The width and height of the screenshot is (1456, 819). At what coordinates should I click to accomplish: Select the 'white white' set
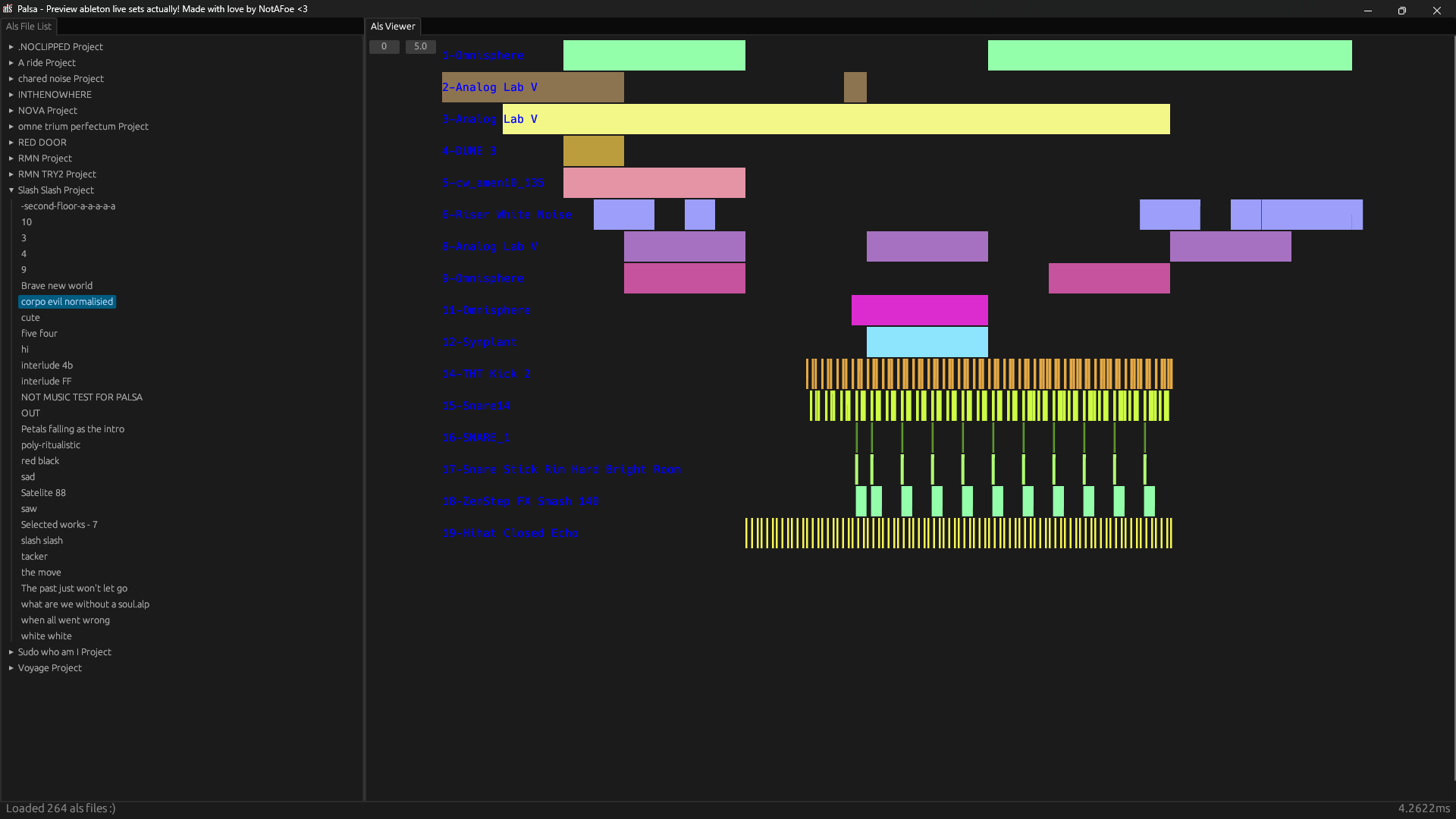46,636
